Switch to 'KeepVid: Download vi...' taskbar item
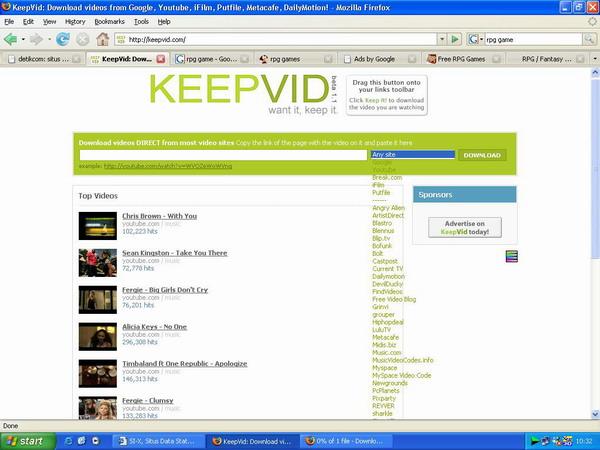600x450 pixels. point(252,441)
